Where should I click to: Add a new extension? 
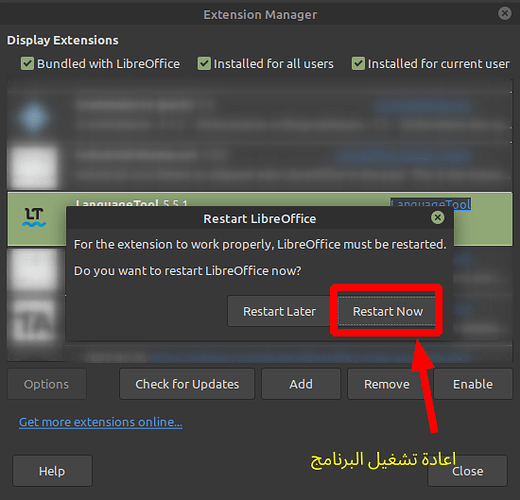301,384
